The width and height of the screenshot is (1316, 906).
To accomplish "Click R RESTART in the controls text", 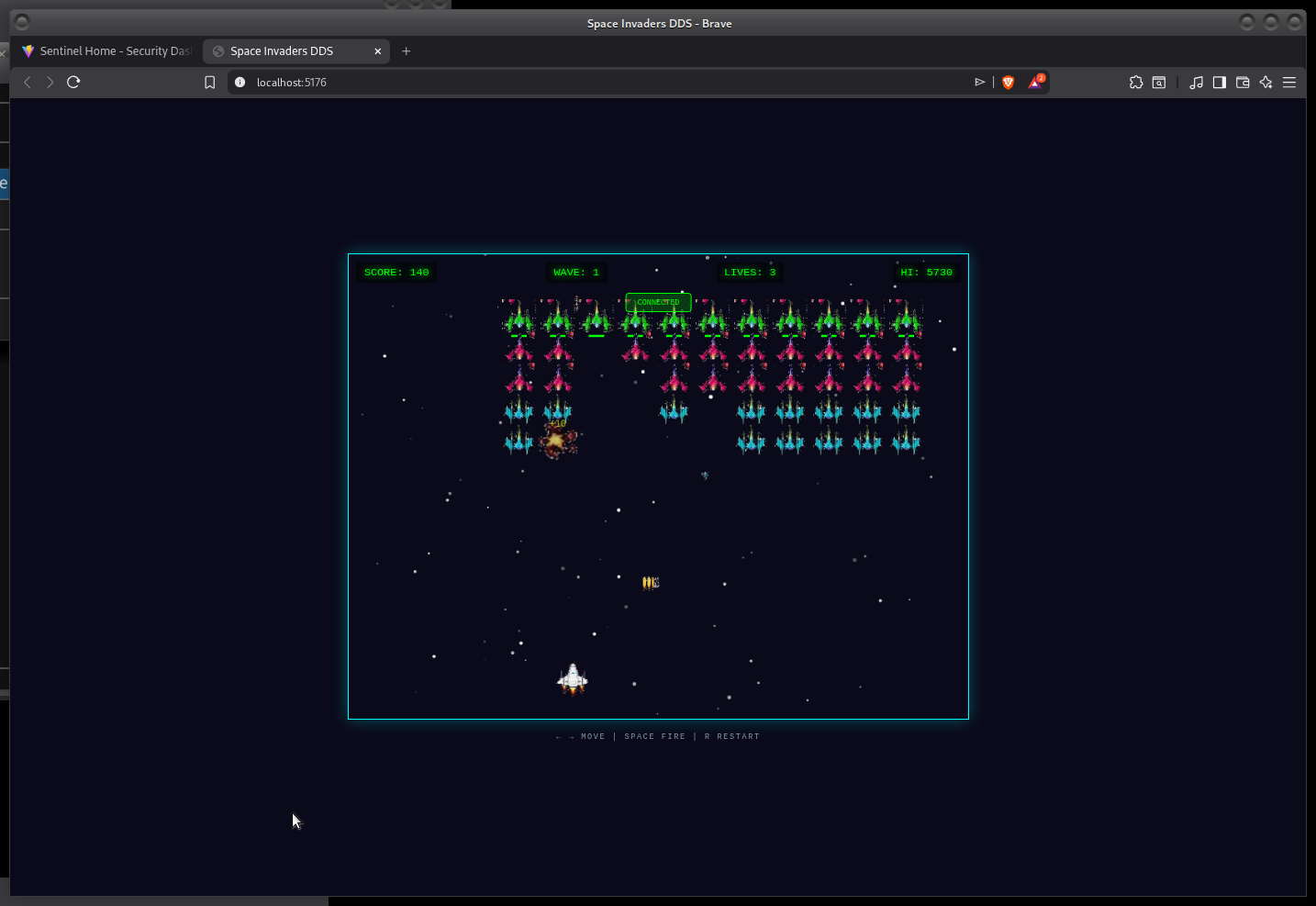I will (731, 735).
